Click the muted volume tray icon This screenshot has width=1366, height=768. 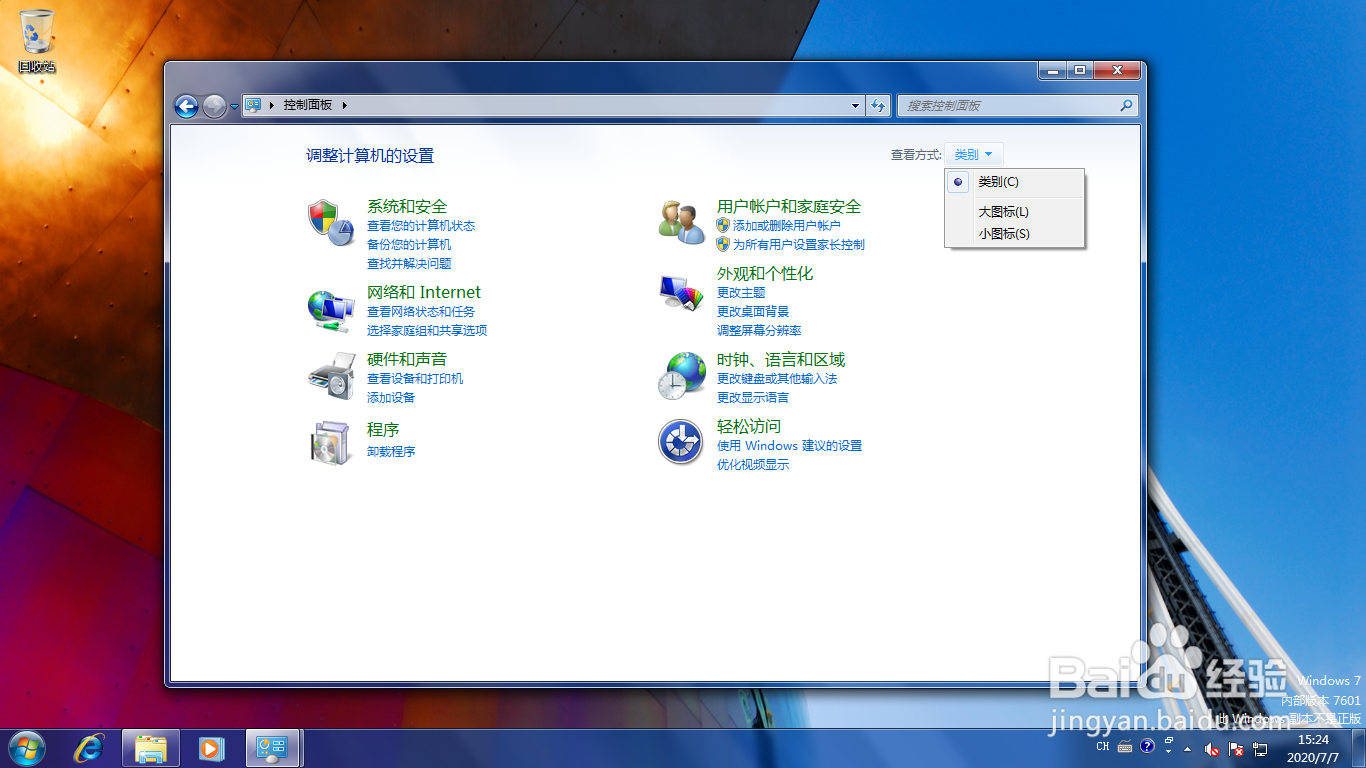click(x=1212, y=748)
